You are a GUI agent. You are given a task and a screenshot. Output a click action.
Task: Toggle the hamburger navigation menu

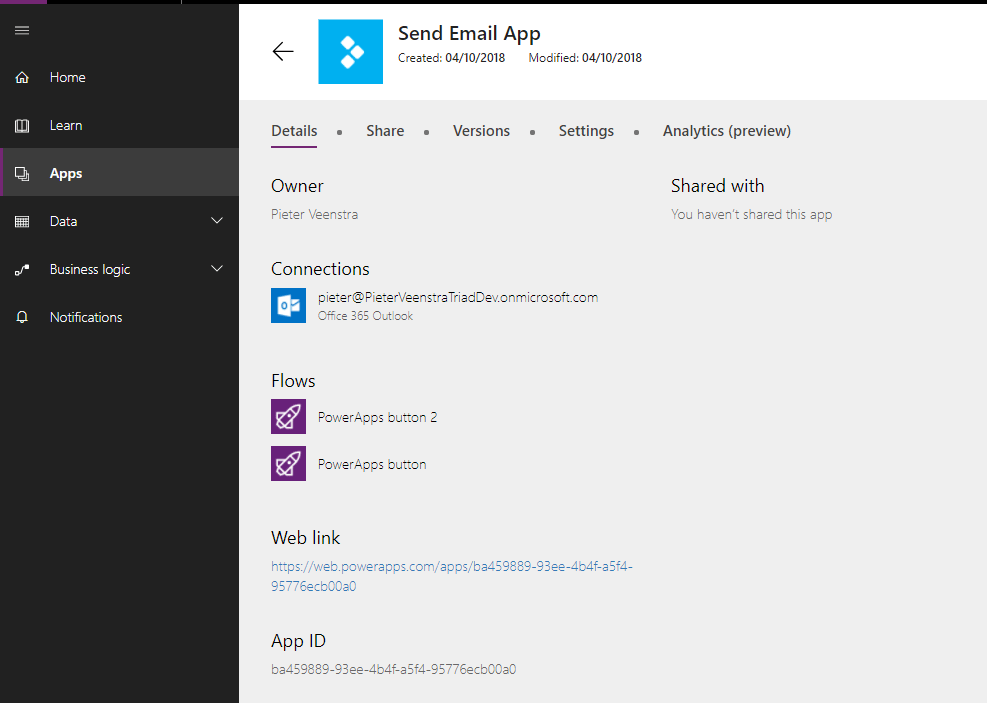coord(22,30)
